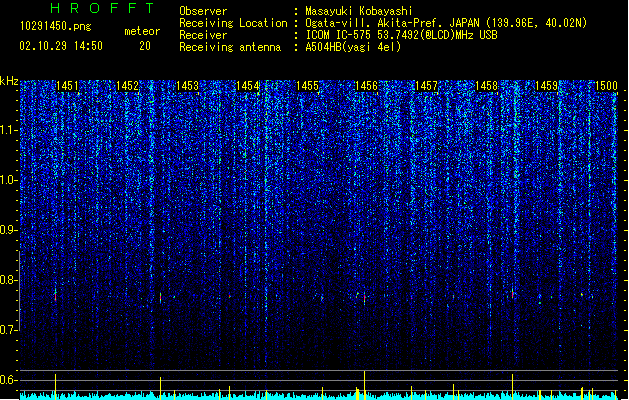Click the 1500 time marker

point(606,86)
